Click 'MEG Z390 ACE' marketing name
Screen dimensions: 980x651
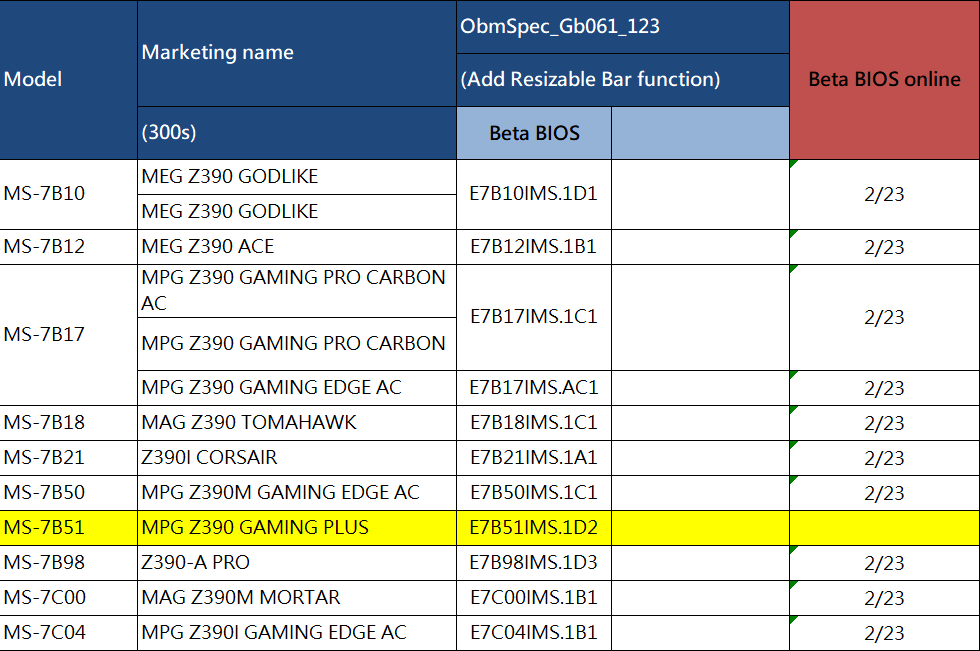[x=297, y=247]
